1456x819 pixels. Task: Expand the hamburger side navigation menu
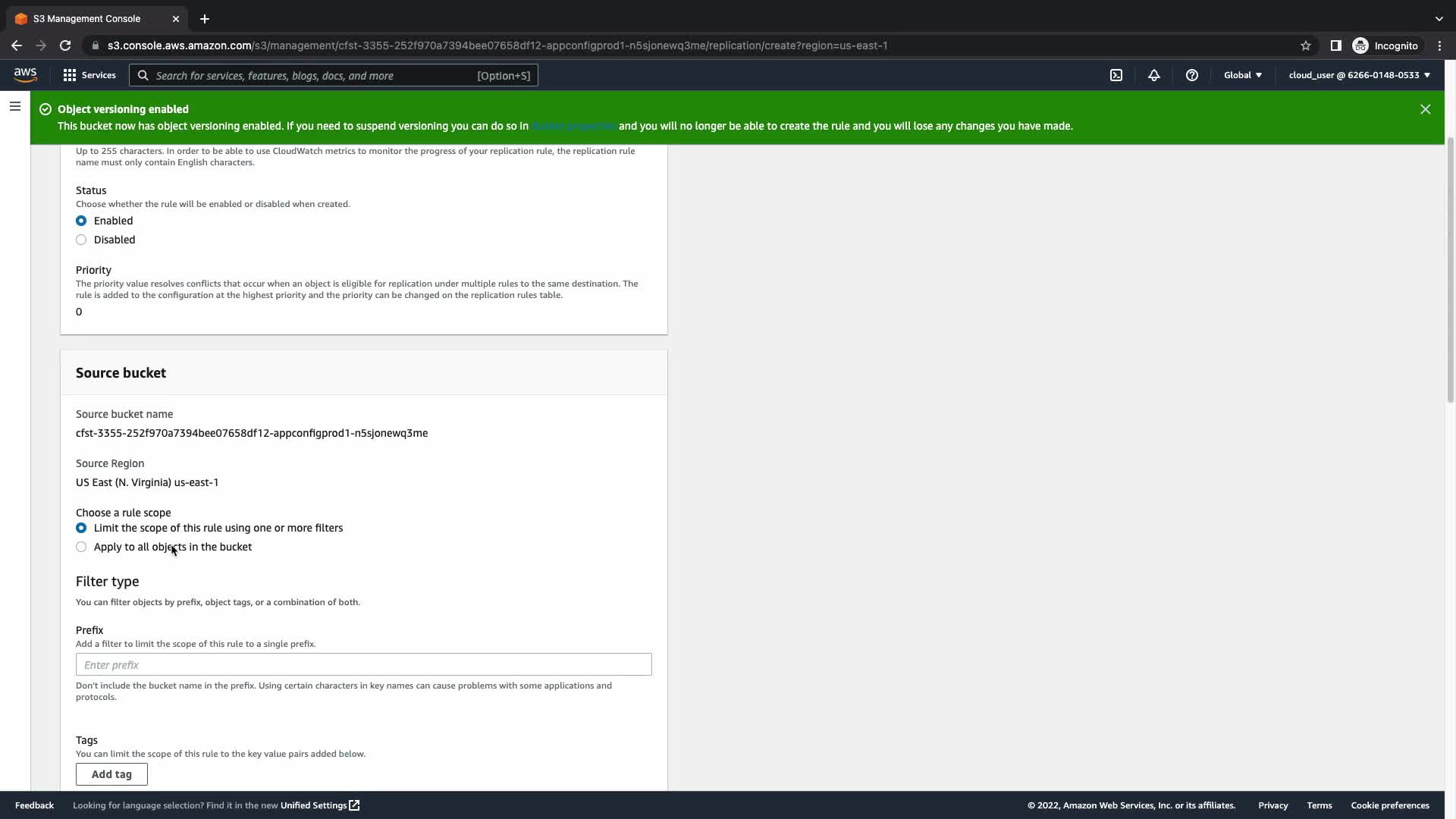click(15, 106)
